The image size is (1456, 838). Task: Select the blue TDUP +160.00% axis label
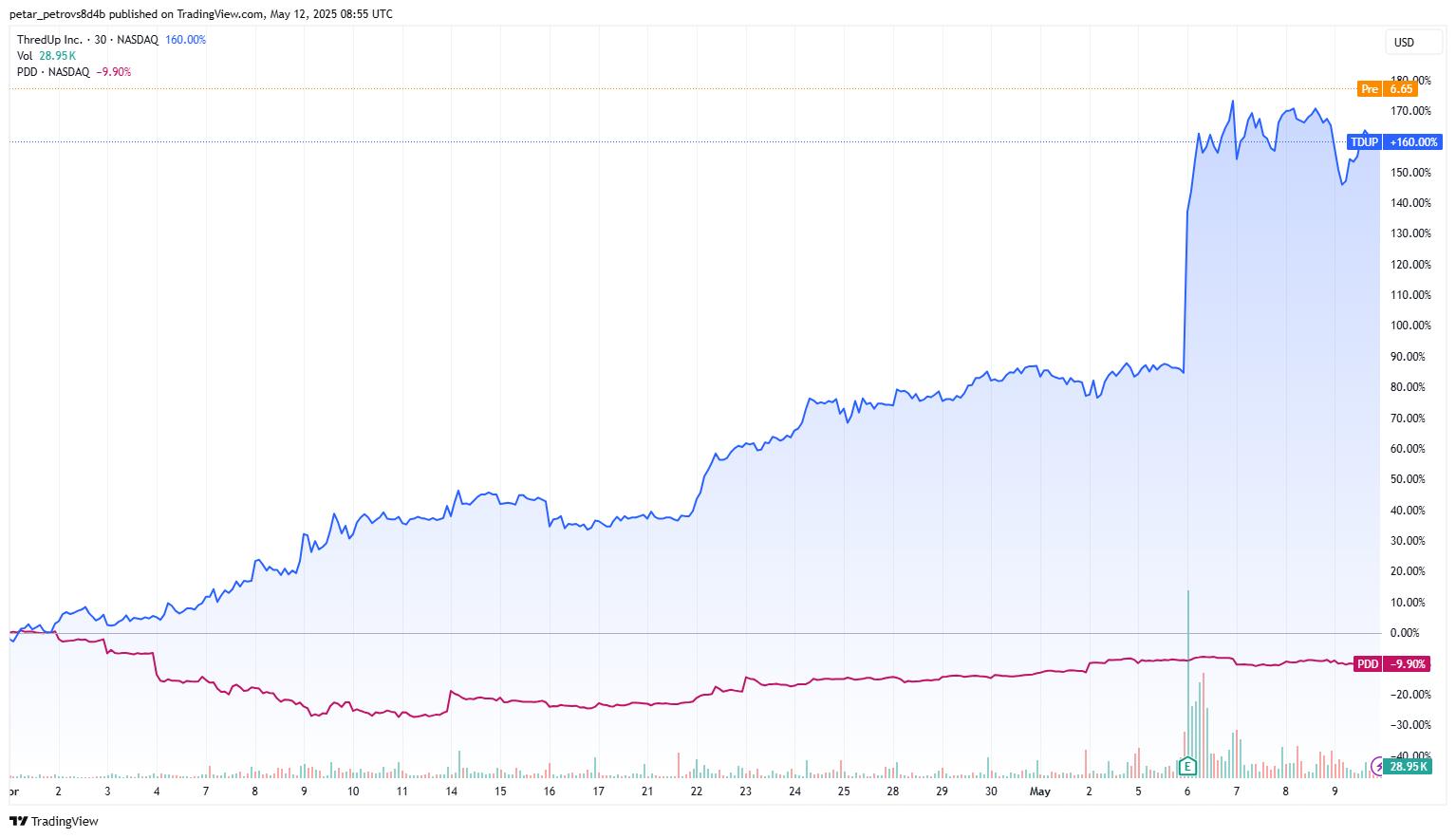point(1394,142)
